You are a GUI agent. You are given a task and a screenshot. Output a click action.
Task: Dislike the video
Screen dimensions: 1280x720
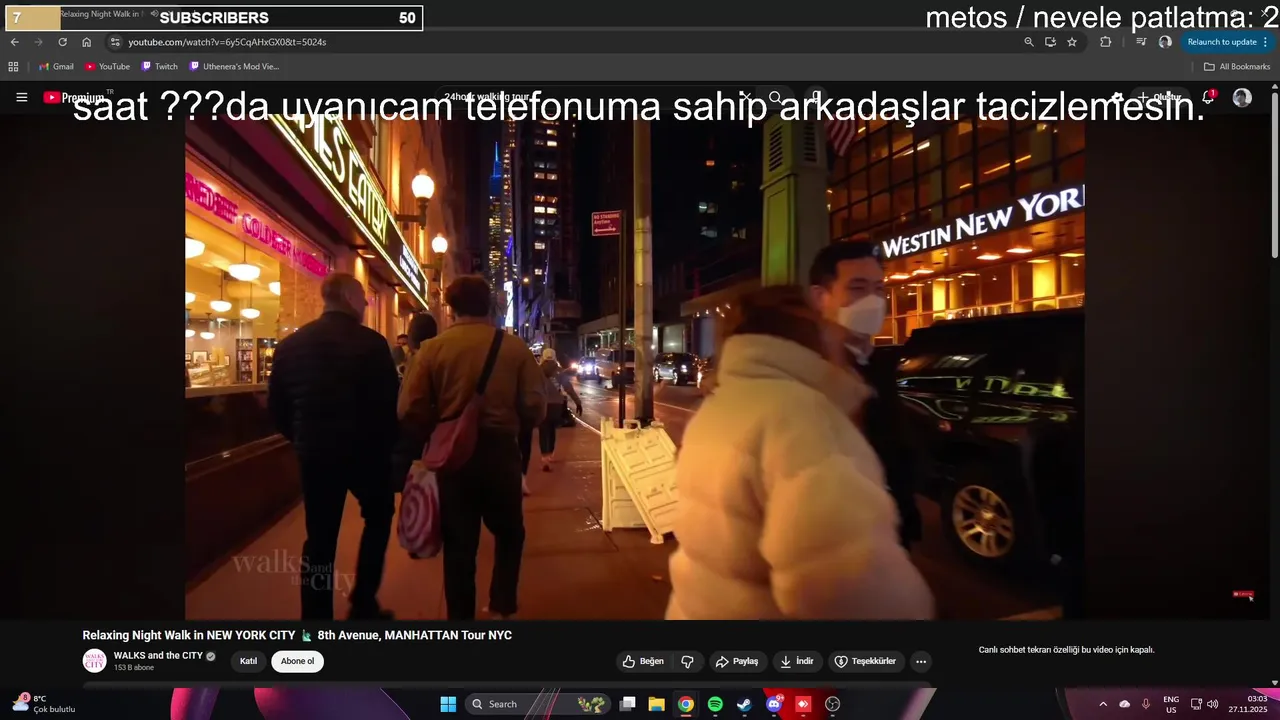coord(687,661)
